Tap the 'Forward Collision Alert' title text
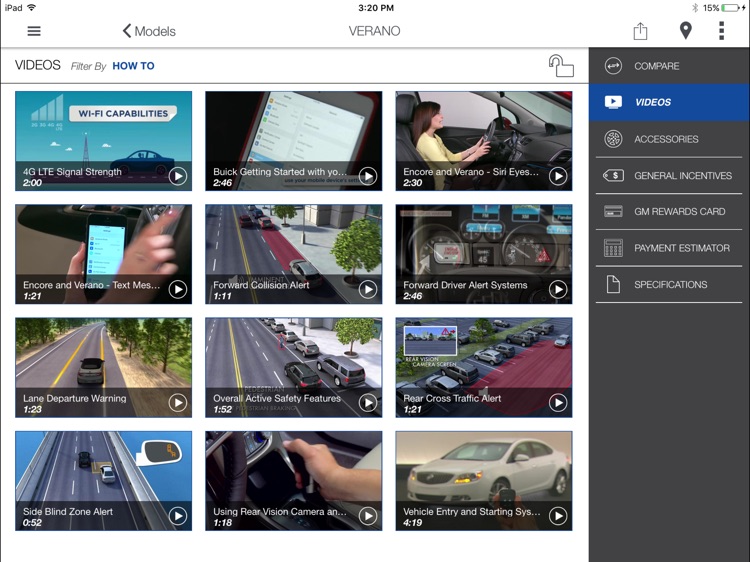750x562 pixels. tap(261, 285)
